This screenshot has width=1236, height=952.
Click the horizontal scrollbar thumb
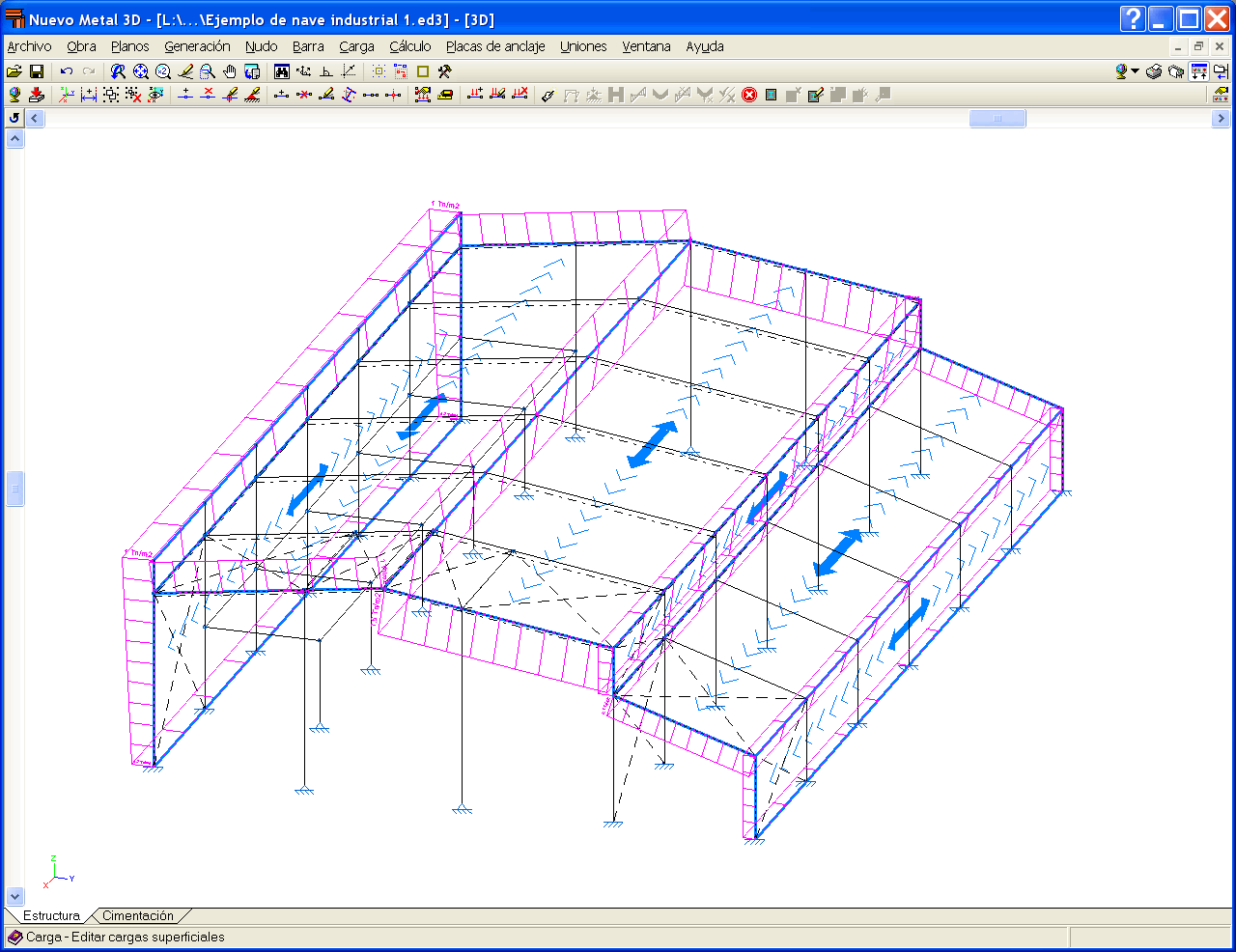pyautogui.click(x=997, y=119)
